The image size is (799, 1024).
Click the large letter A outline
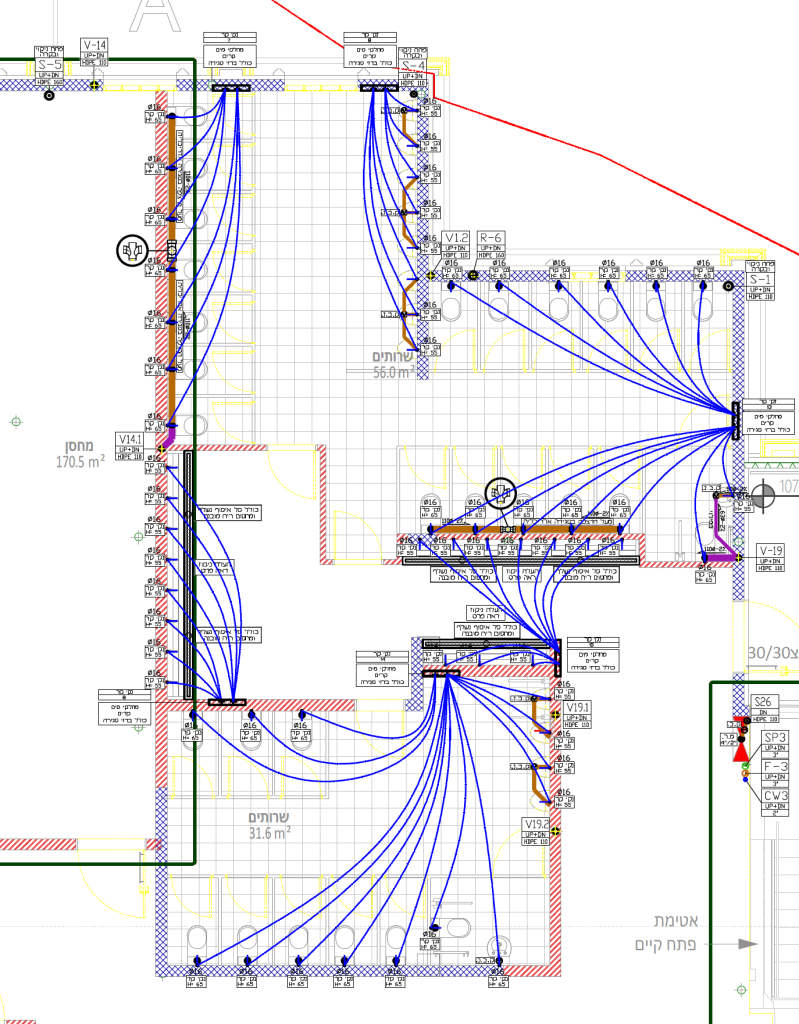click(x=155, y=16)
